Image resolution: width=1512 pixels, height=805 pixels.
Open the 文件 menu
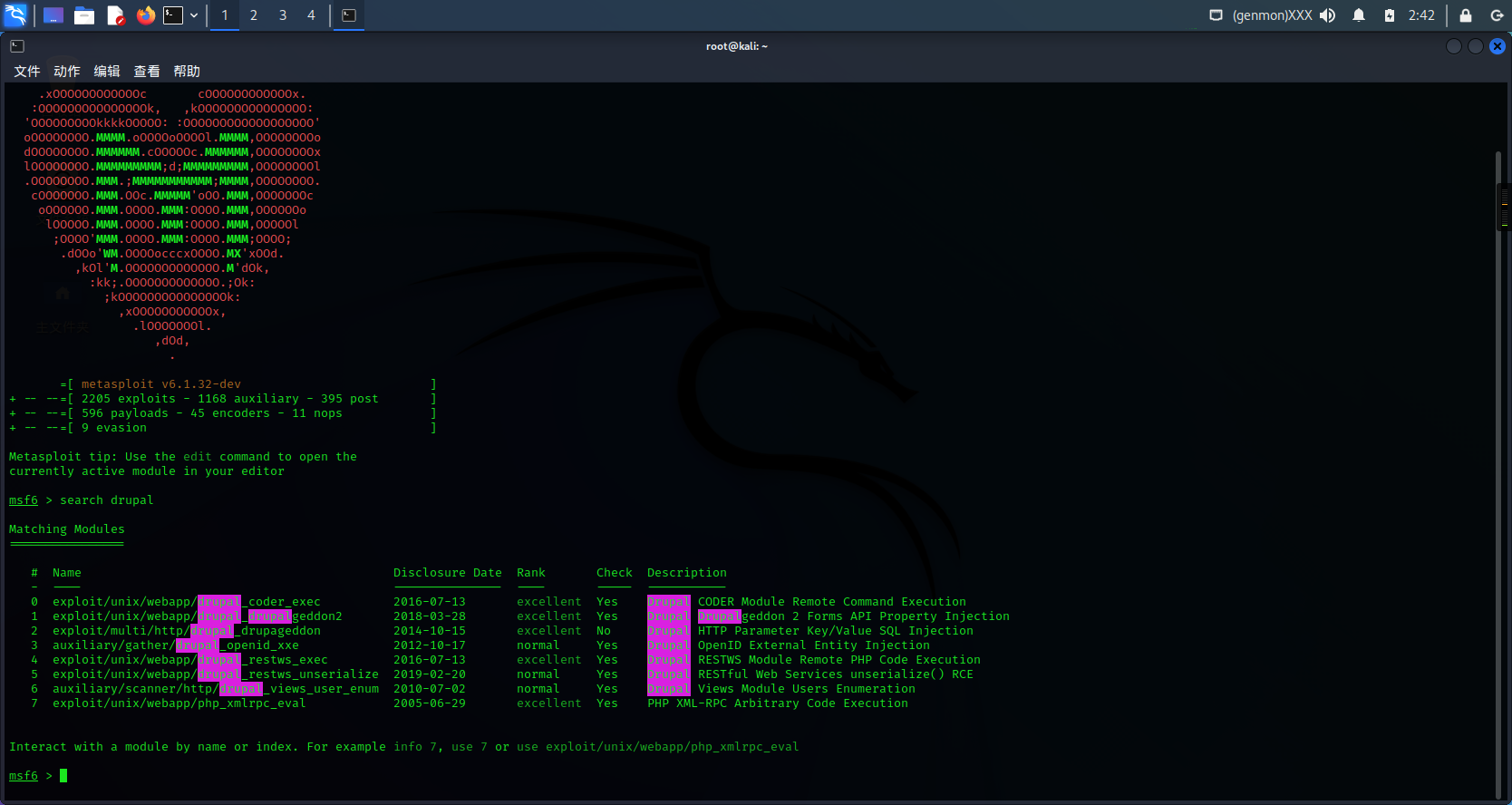(27, 71)
